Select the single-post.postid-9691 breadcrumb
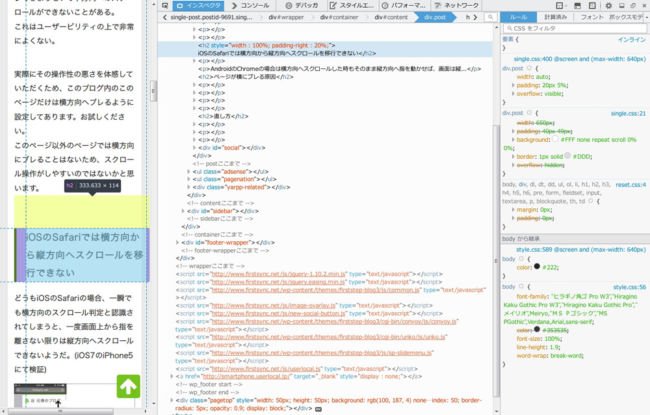The image size is (650, 415). click(x=211, y=17)
